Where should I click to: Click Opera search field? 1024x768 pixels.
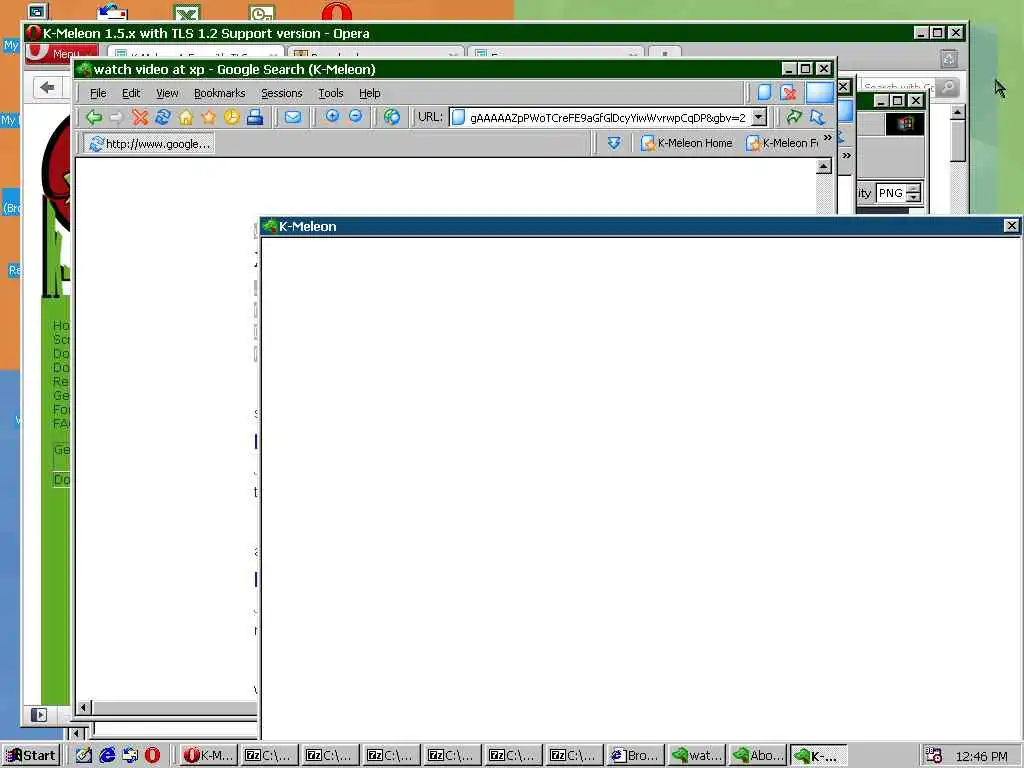point(898,87)
